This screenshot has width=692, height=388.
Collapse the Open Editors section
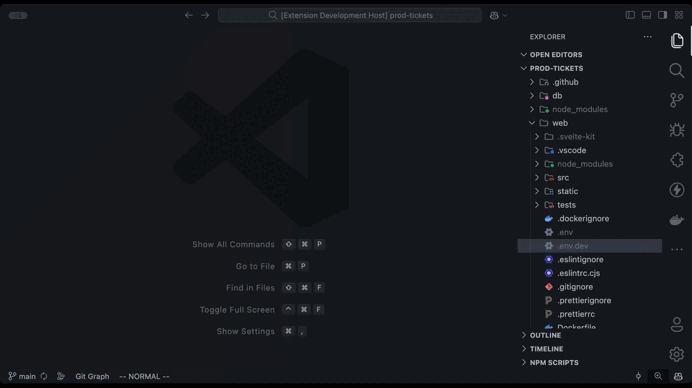pyautogui.click(x=523, y=55)
